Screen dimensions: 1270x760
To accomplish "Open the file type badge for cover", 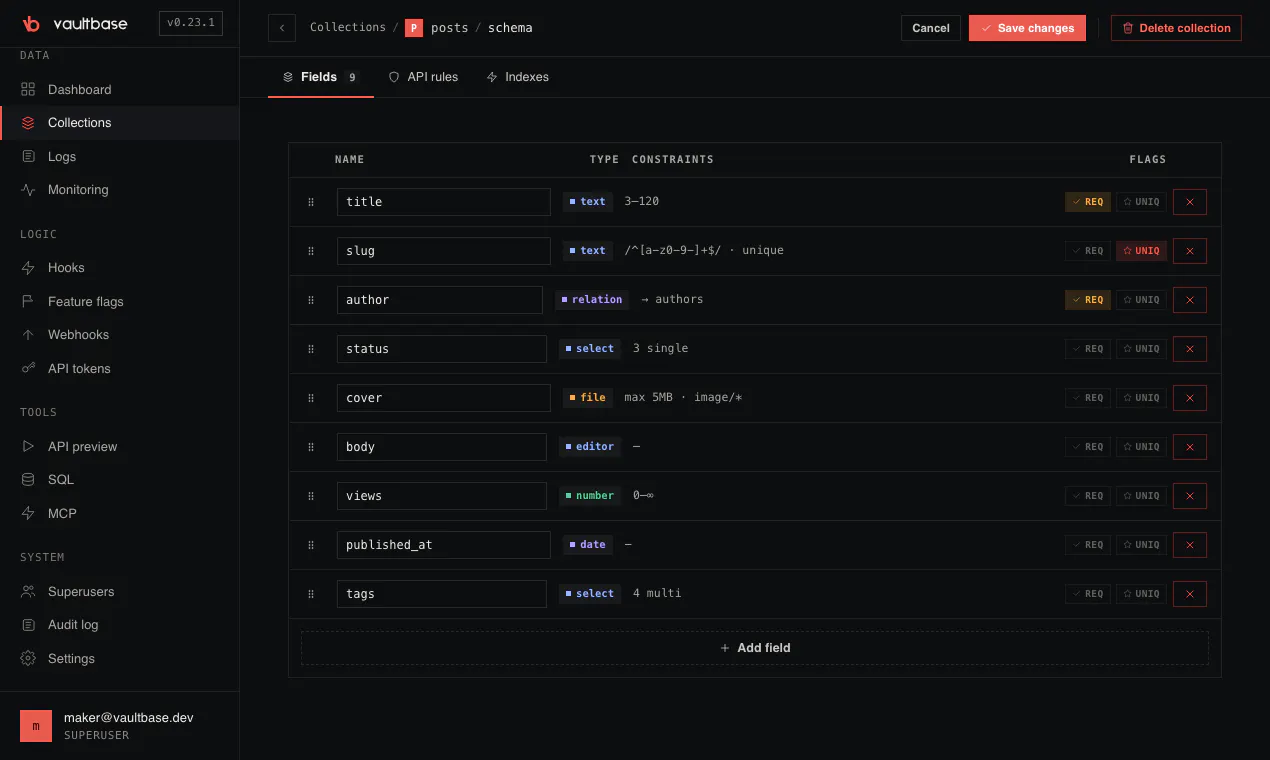I will (587, 398).
